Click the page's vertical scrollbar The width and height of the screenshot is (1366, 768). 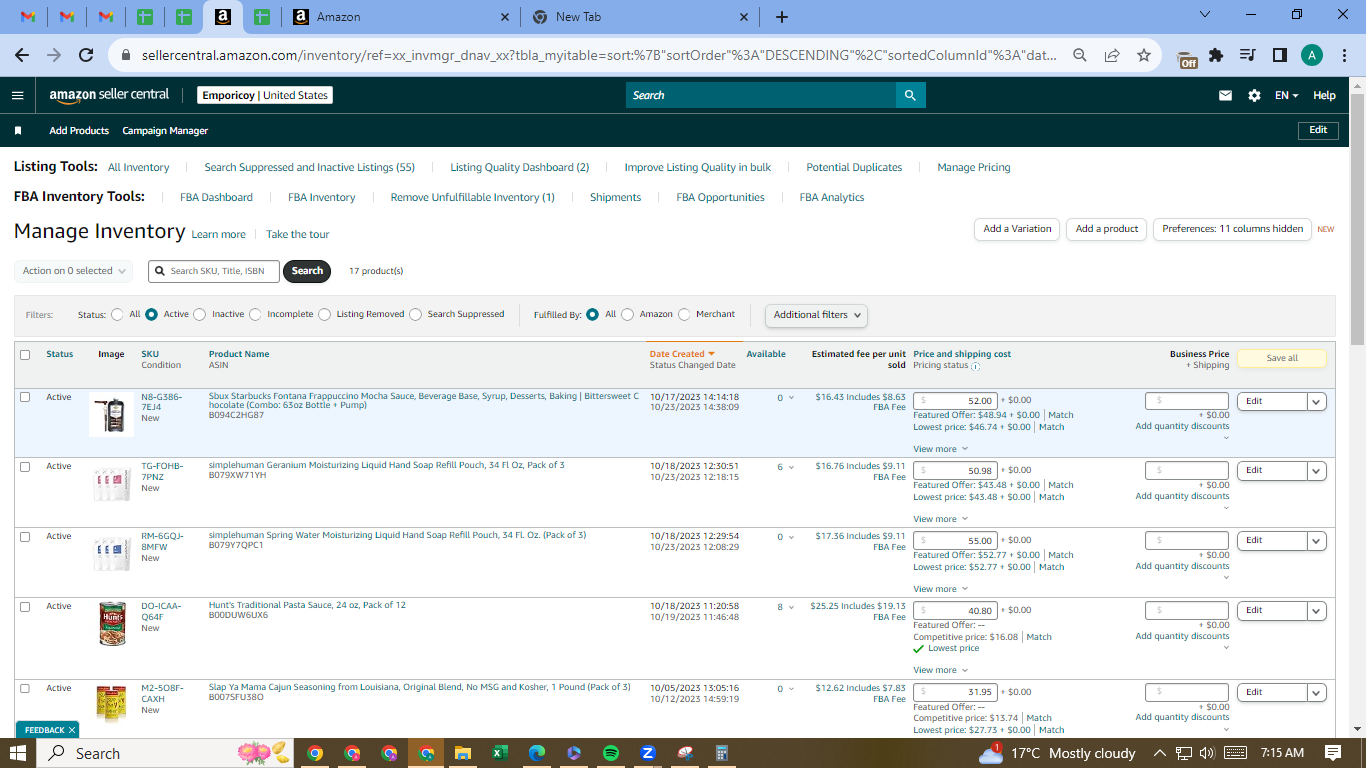(x=1357, y=220)
